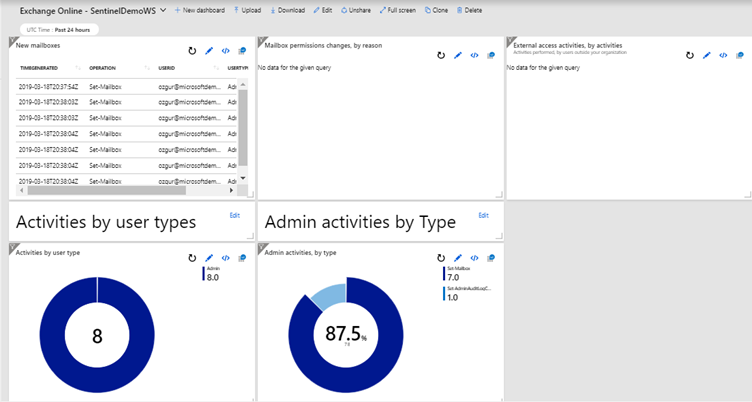
Task: Click the horizontal scrollbar thumb in mailbox table
Action: pos(106,190)
